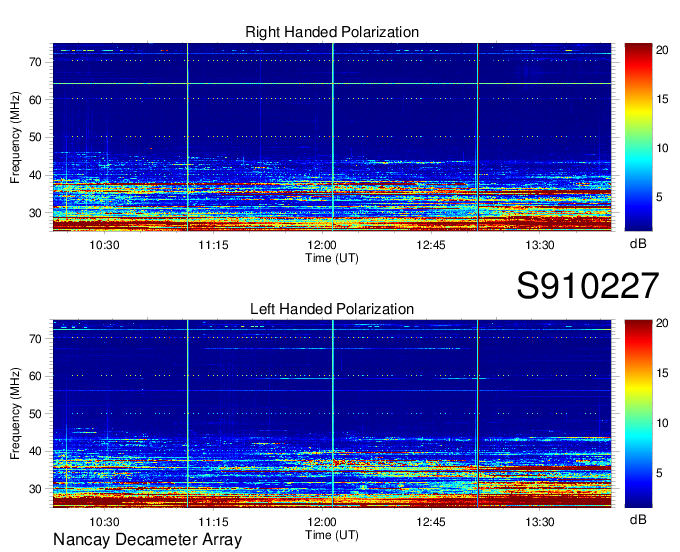Click the 30 MHz tick of the Left Handed plot
Screen dimensions: 680x552
(x=35, y=489)
